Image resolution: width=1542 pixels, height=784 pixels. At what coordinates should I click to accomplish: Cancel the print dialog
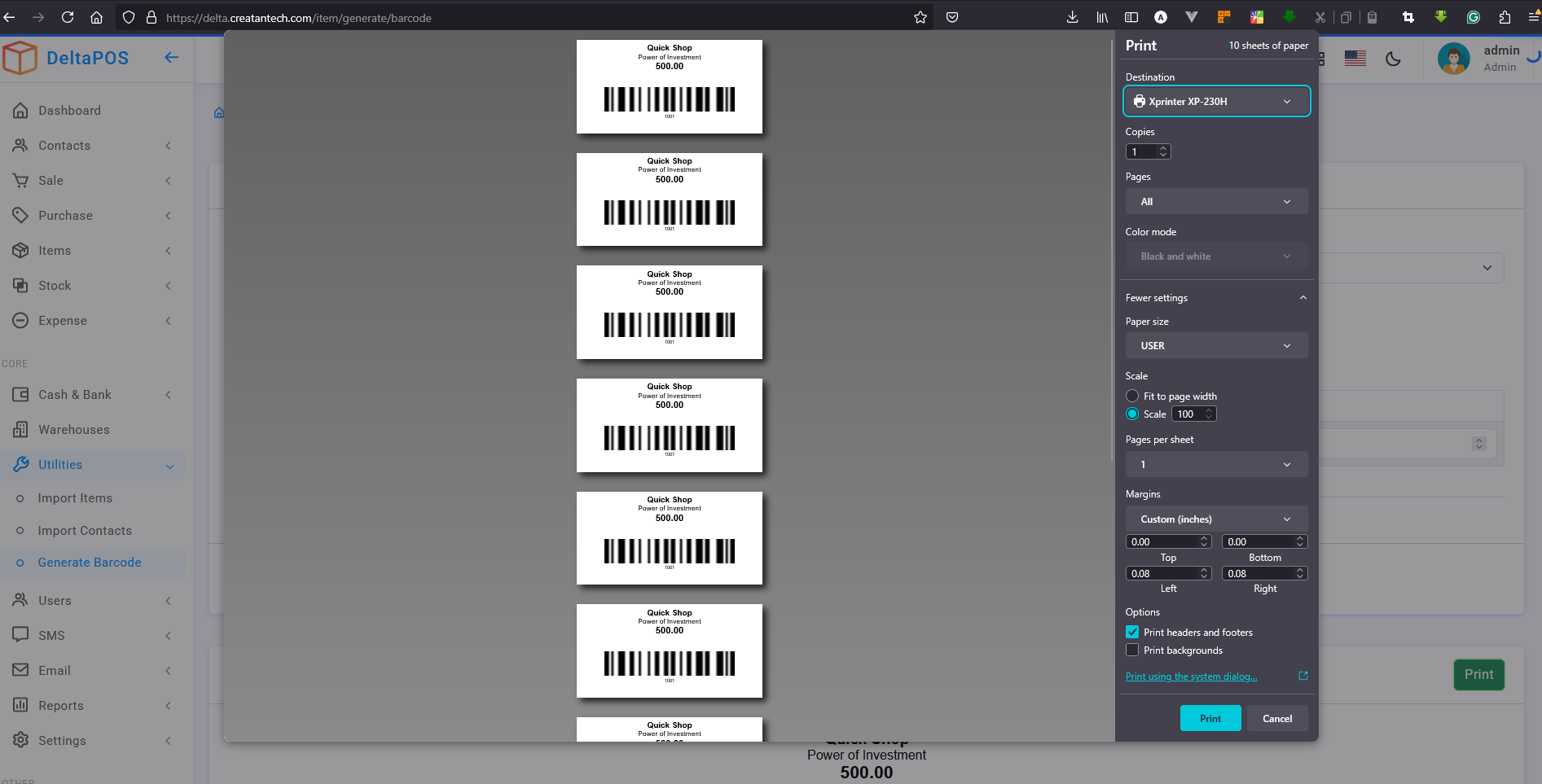tap(1277, 718)
